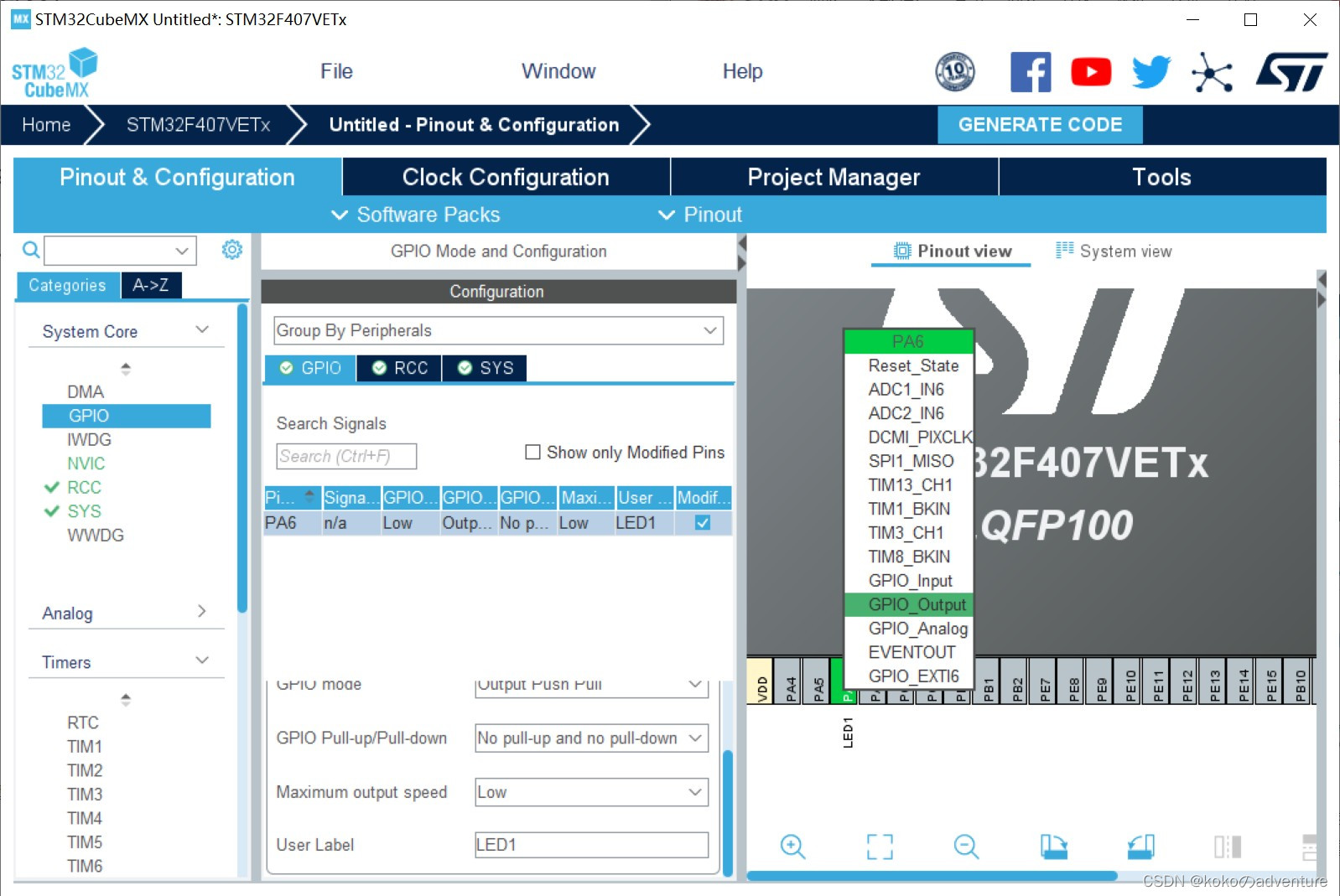The image size is (1340, 896).
Task: Open the ST logo website icon
Action: pyautogui.click(x=1291, y=72)
